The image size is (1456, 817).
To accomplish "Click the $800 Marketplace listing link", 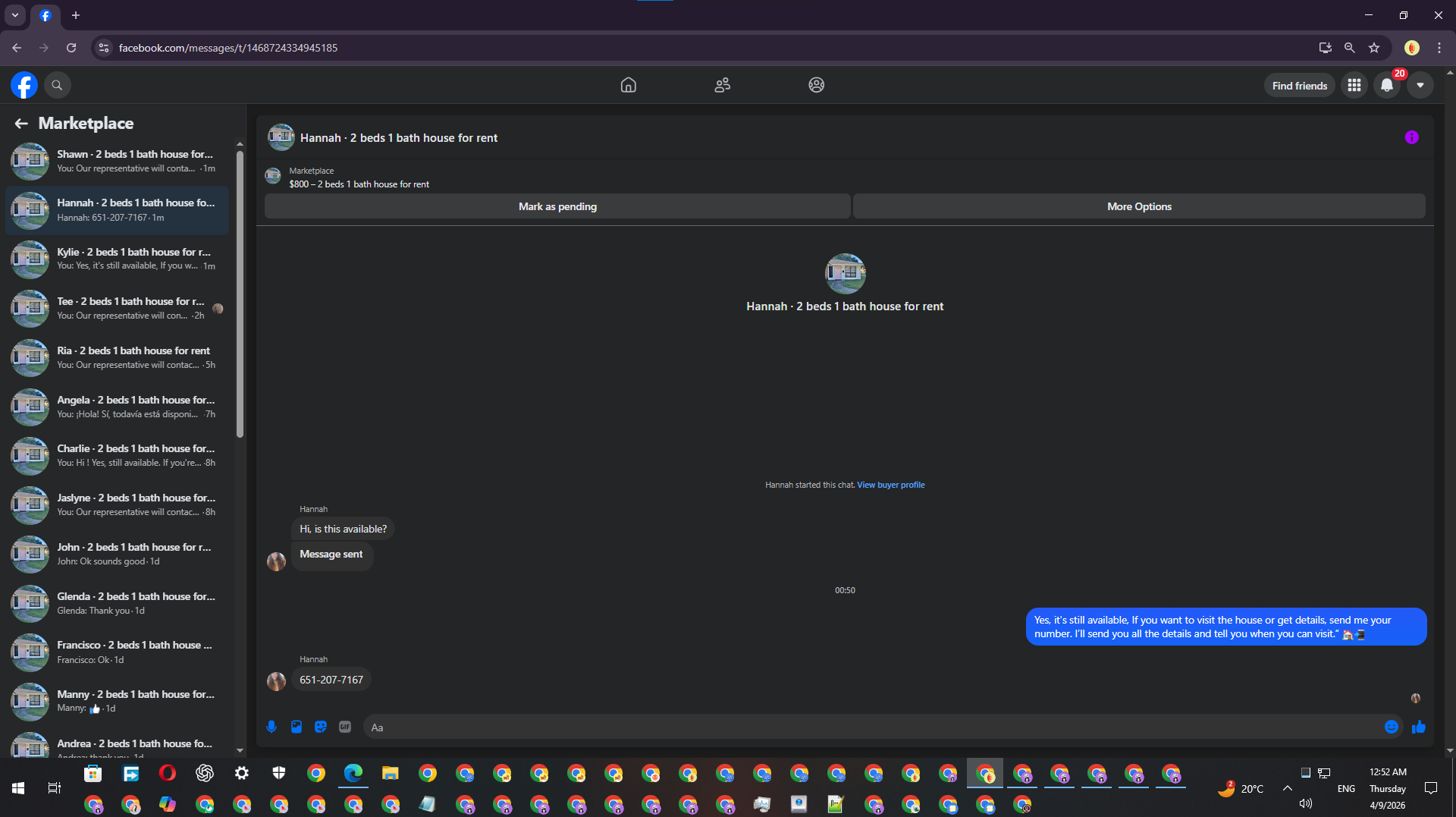I will tap(359, 184).
